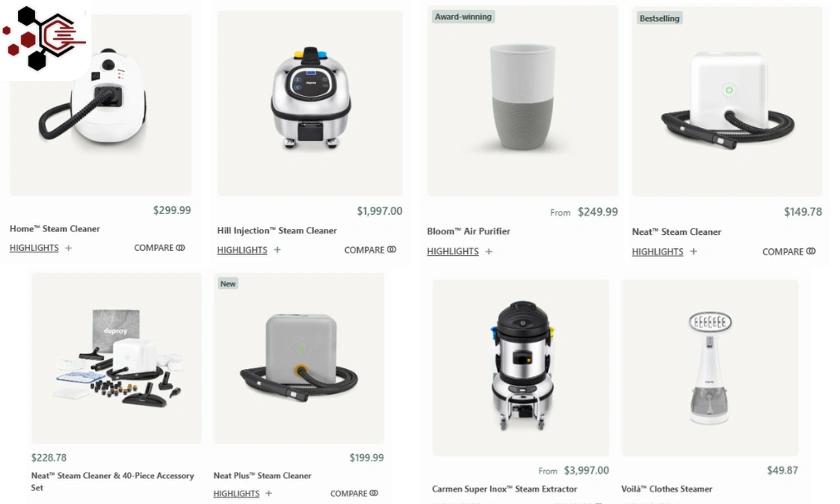
Task: Expand highlights plus for Hill Injection cleaner
Action: 277,250
